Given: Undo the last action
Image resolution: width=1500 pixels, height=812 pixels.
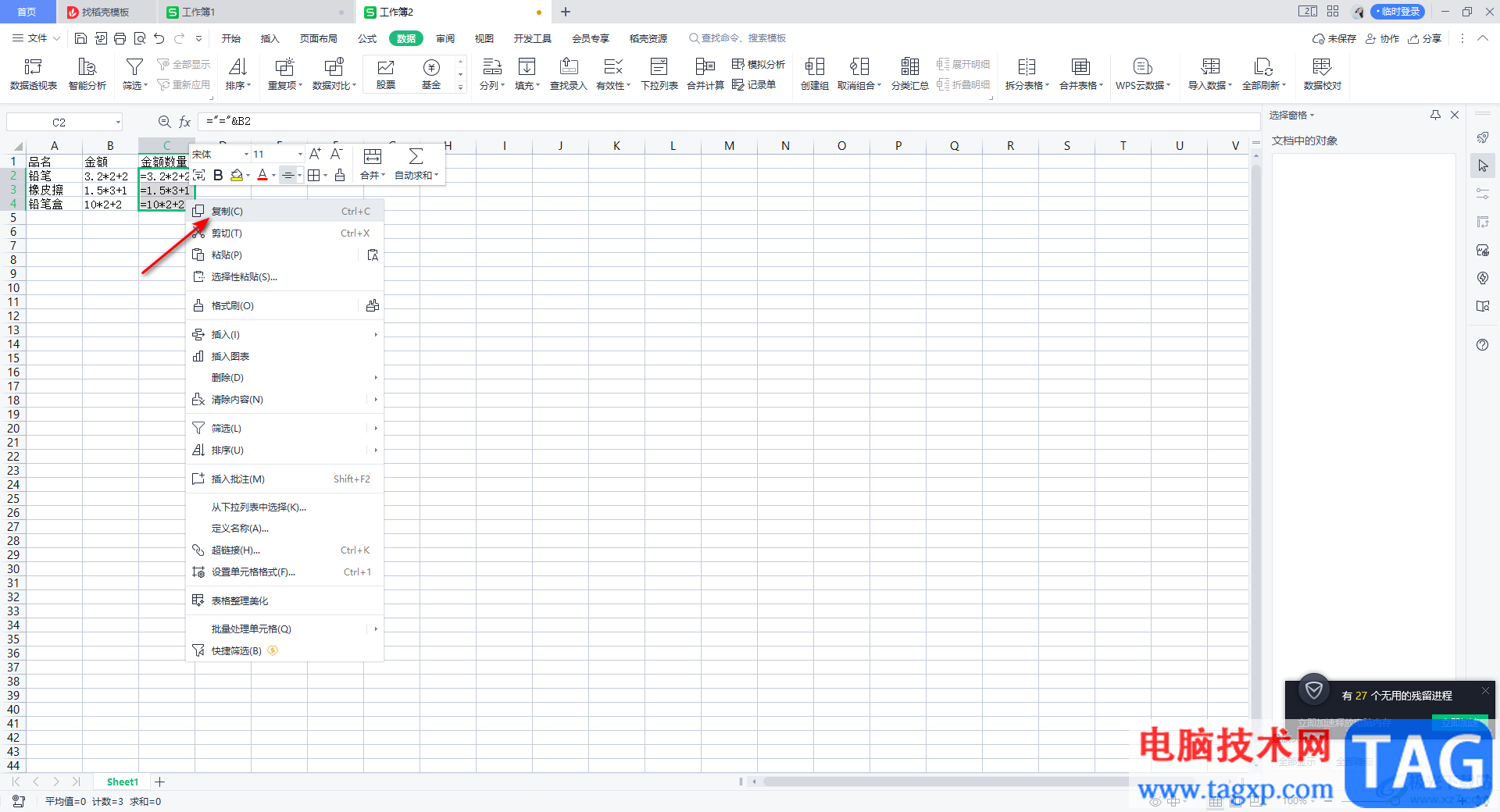Looking at the screenshot, I should 159,38.
